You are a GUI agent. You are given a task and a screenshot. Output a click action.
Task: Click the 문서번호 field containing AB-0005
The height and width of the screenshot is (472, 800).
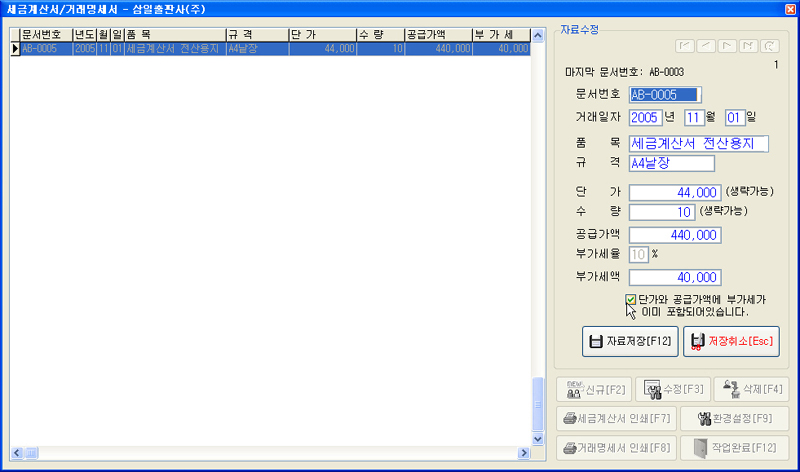pos(665,95)
